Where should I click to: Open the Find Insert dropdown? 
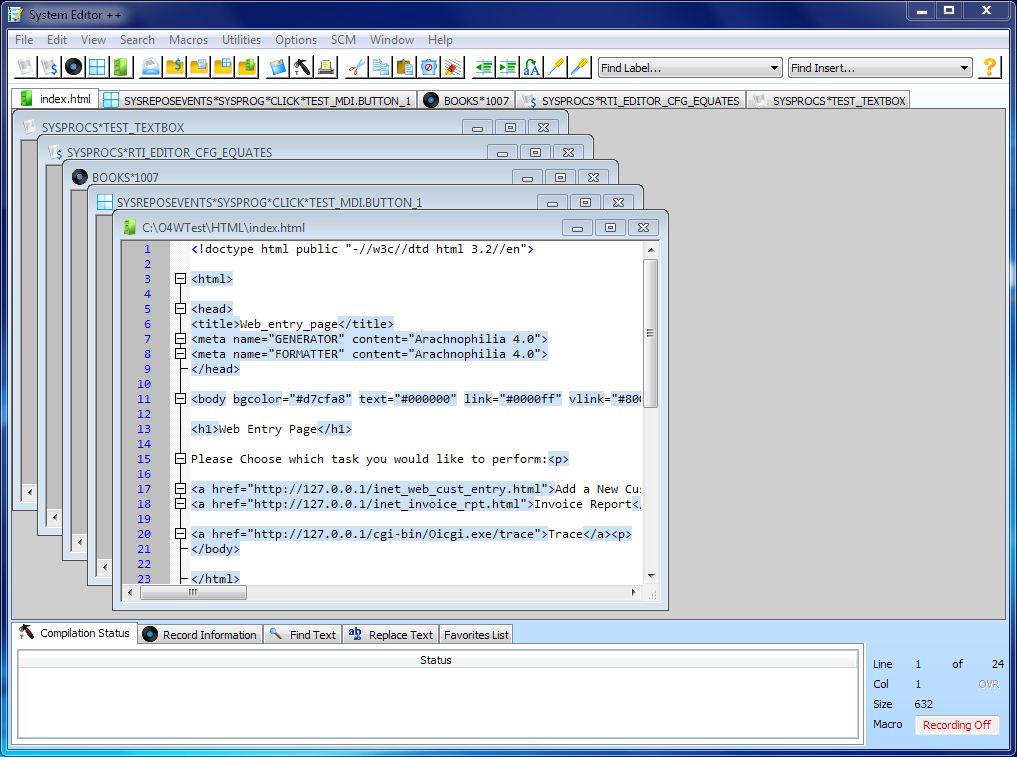(964, 67)
